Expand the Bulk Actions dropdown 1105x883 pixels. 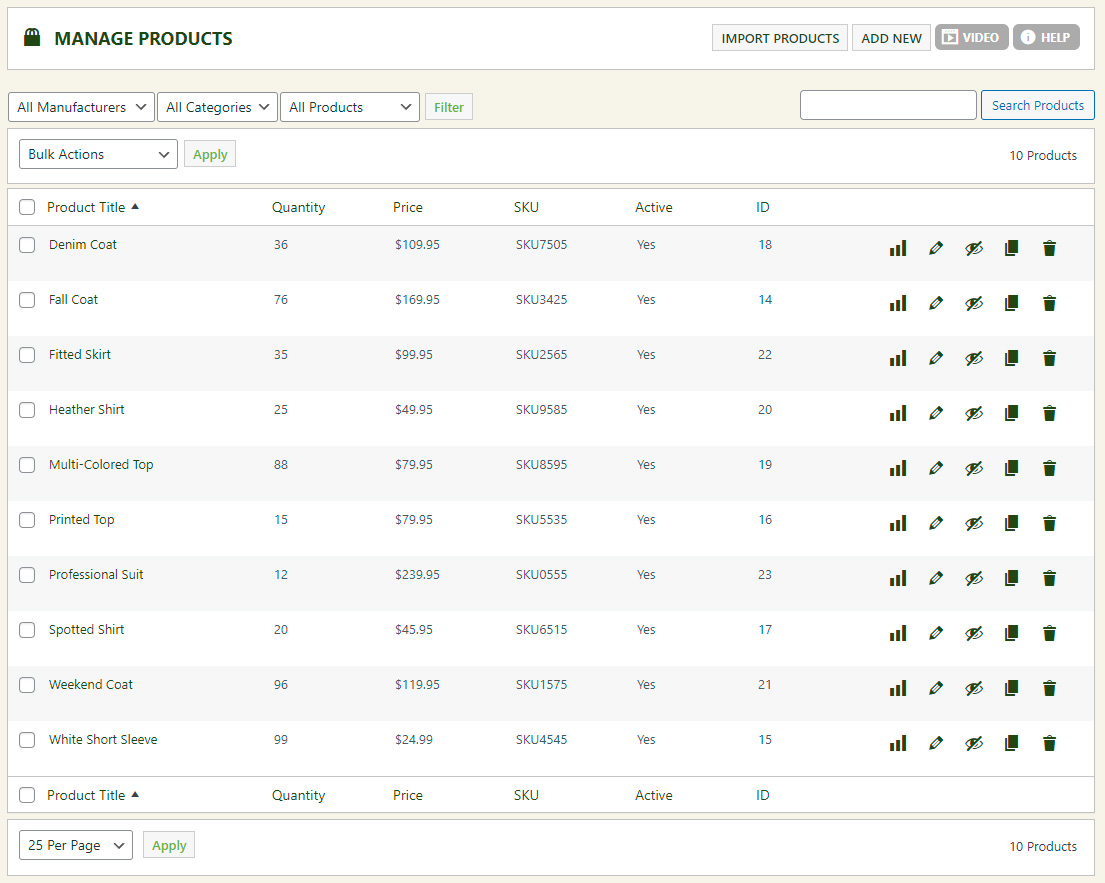[98, 154]
